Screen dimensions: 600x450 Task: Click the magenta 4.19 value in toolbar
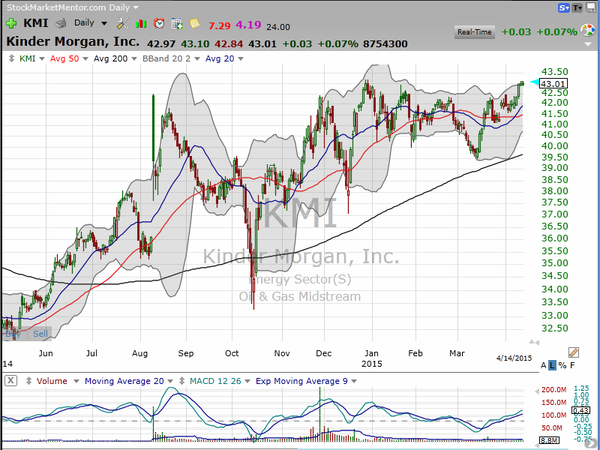coord(248,25)
